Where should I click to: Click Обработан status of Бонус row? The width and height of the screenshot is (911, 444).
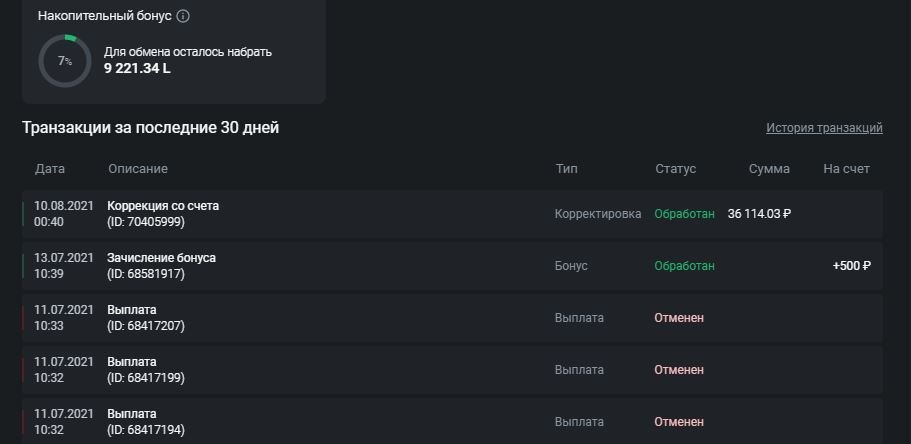click(x=684, y=266)
